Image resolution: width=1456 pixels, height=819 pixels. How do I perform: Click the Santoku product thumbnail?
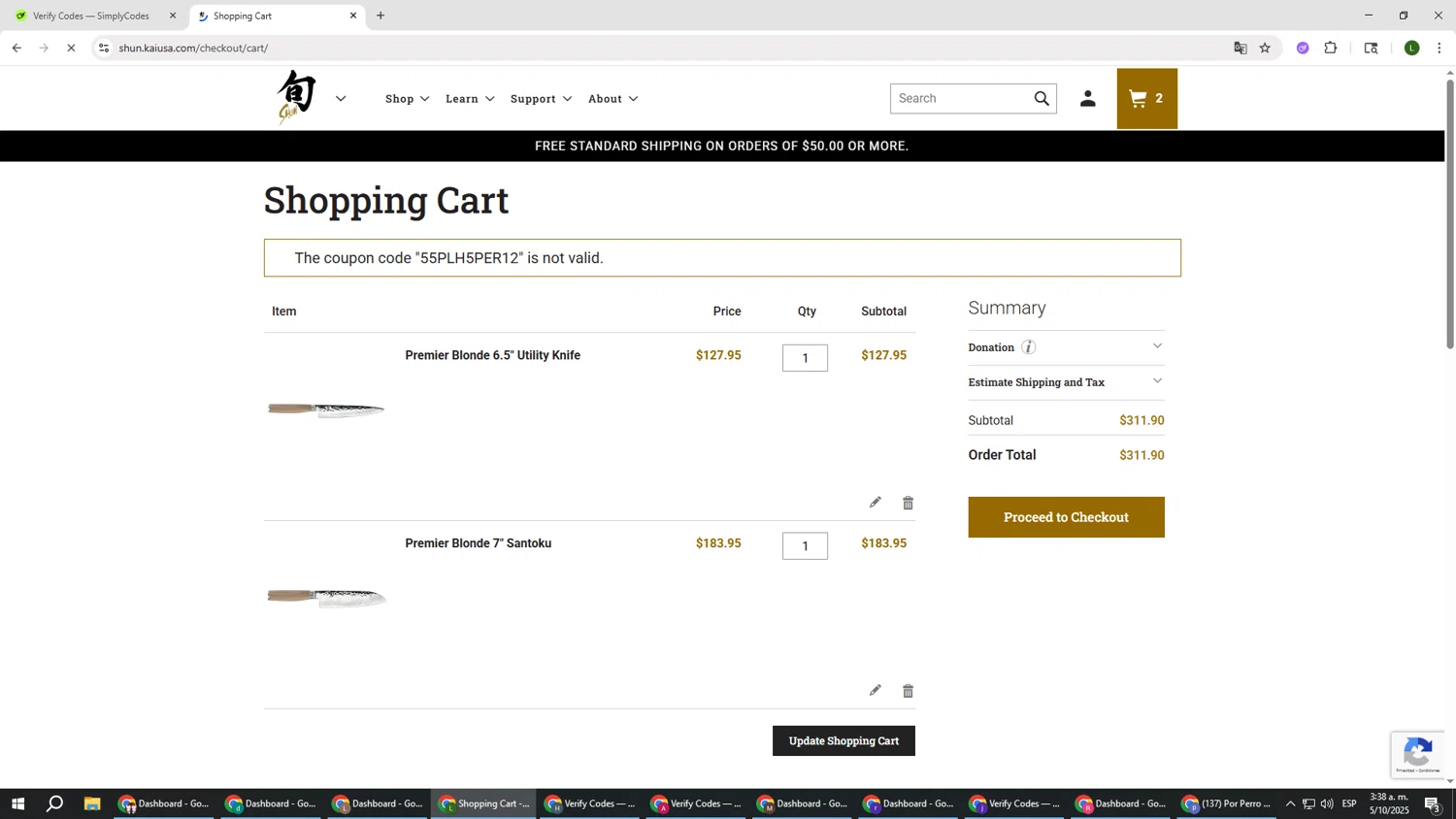326,598
